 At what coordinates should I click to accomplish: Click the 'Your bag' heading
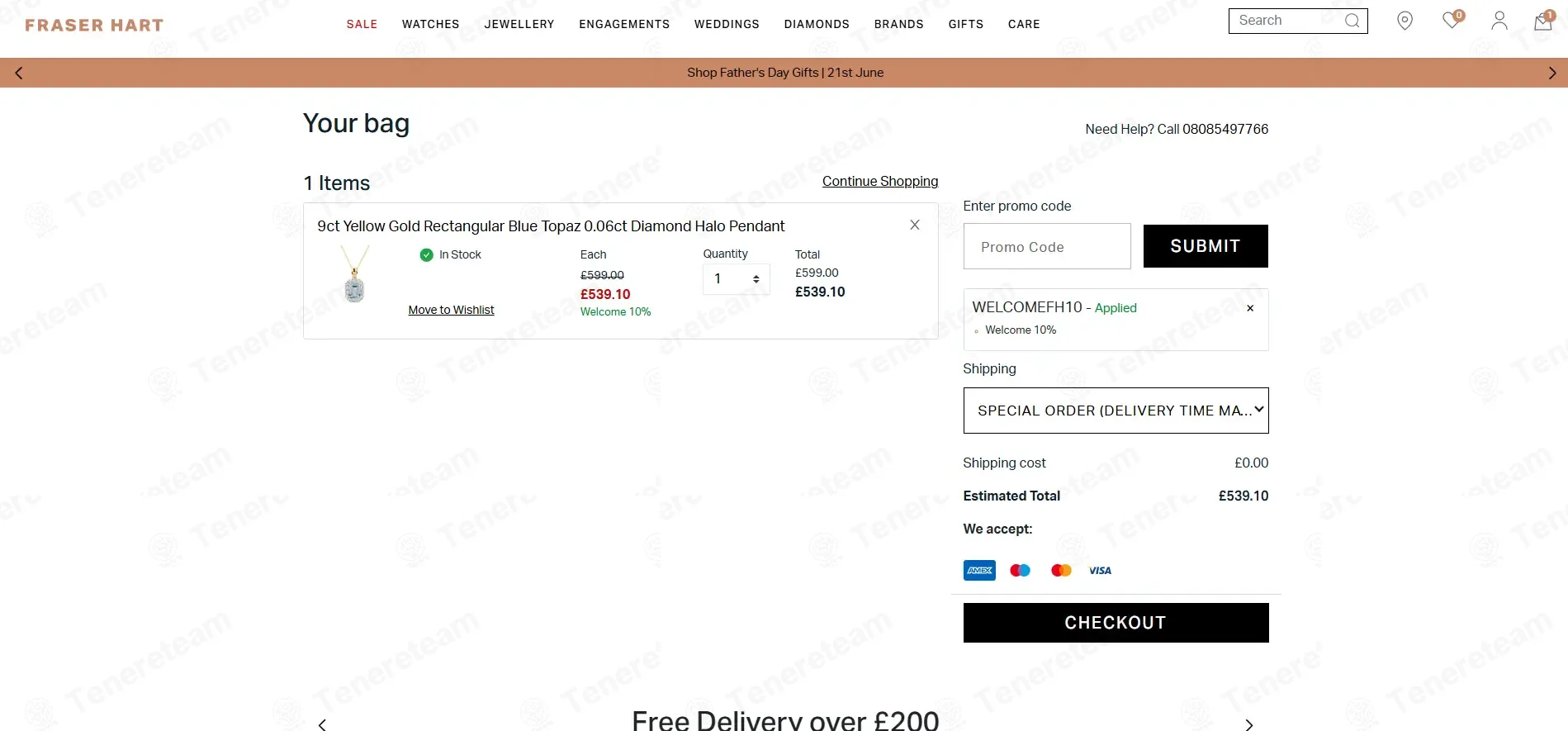point(356,123)
